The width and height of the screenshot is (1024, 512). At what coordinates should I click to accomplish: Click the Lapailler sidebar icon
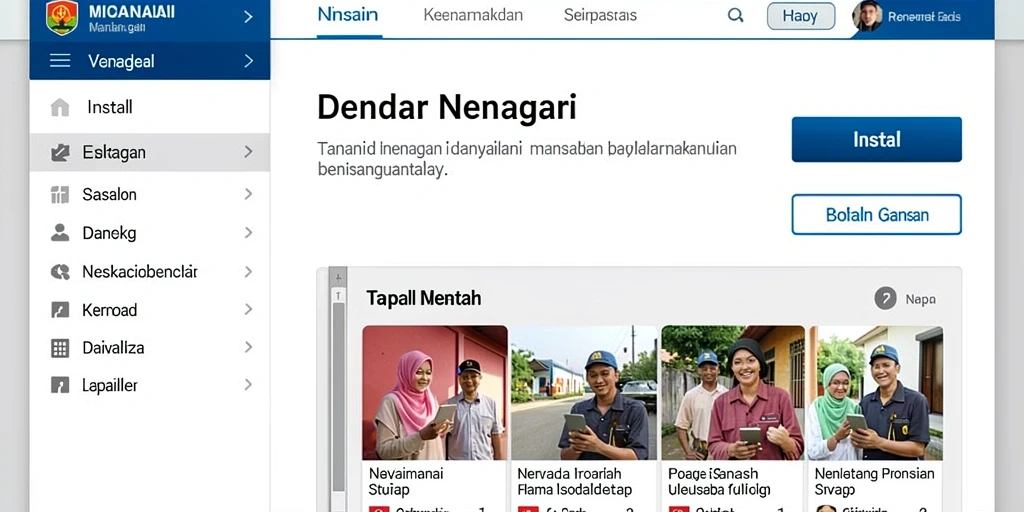tap(60, 385)
